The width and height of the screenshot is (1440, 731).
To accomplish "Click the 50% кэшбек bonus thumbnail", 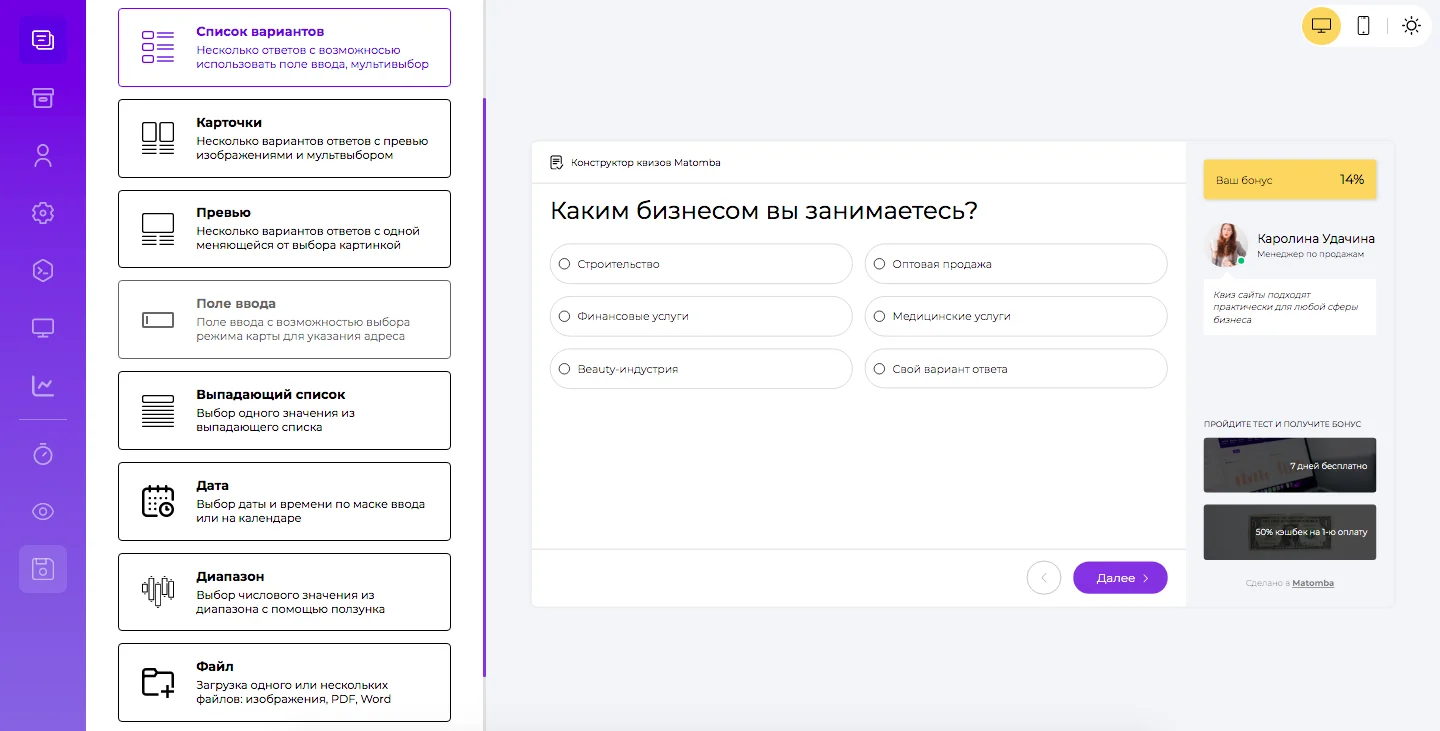I will 1290,532.
